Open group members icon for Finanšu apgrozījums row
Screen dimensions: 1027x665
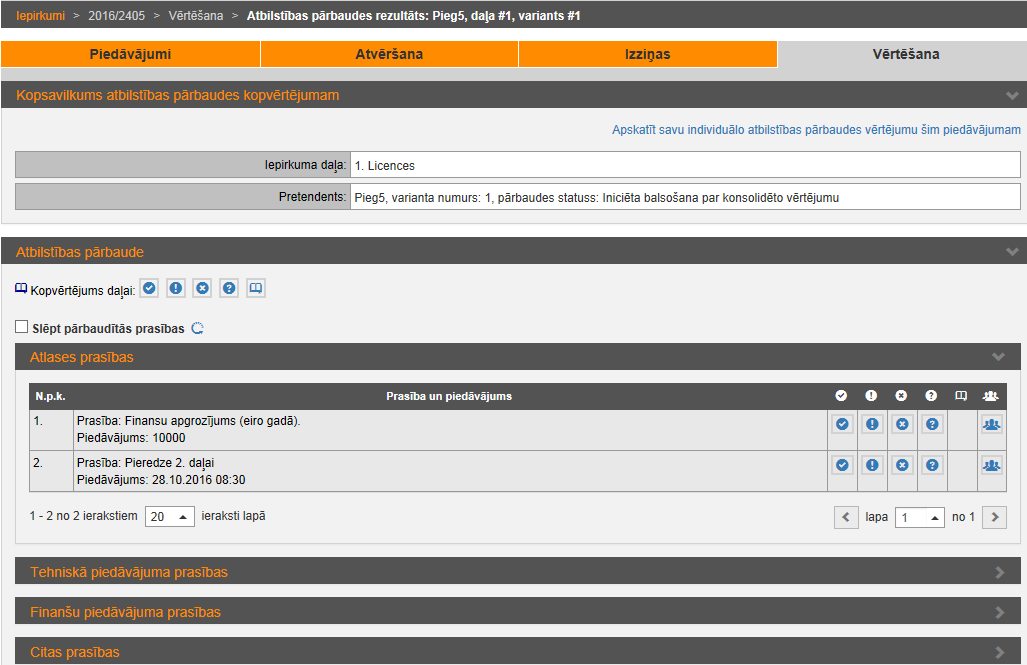pos(991,425)
